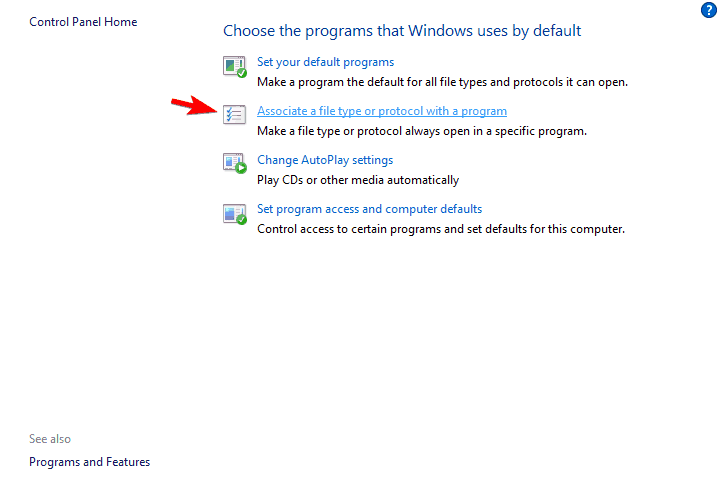
Task: Open help with the blue question mark icon
Action: (x=708, y=10)
